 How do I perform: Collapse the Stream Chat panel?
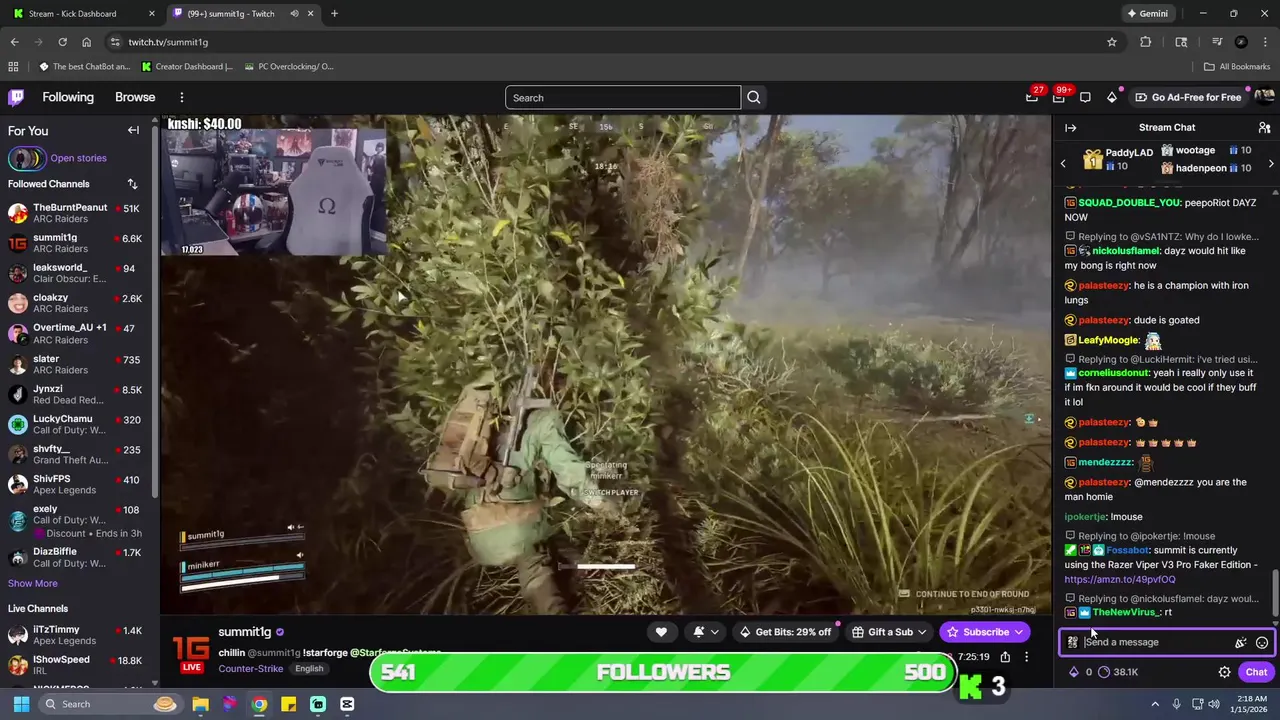(x=1070, y=128)
